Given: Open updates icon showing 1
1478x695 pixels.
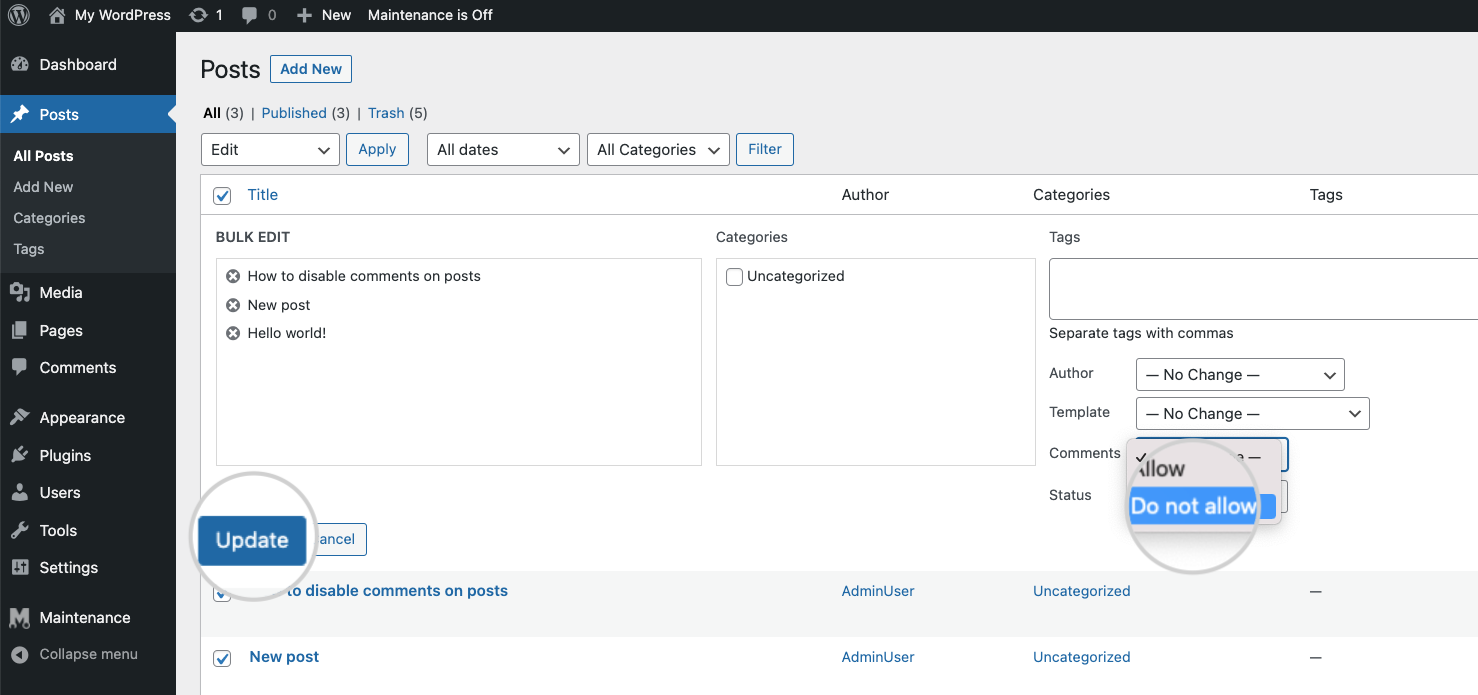Looking at the screenshot, I should (x=198, y=15).
